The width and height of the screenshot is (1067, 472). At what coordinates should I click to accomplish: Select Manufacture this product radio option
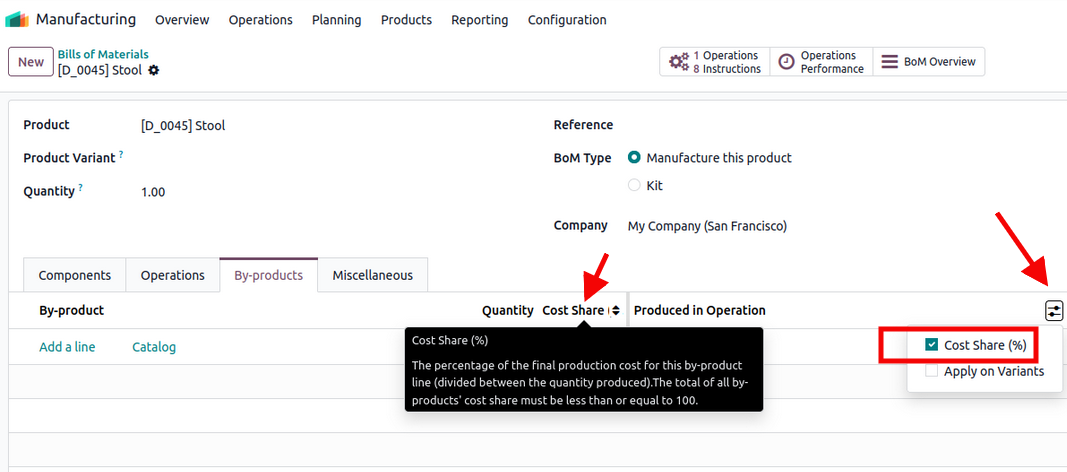[x=634, y=158]
